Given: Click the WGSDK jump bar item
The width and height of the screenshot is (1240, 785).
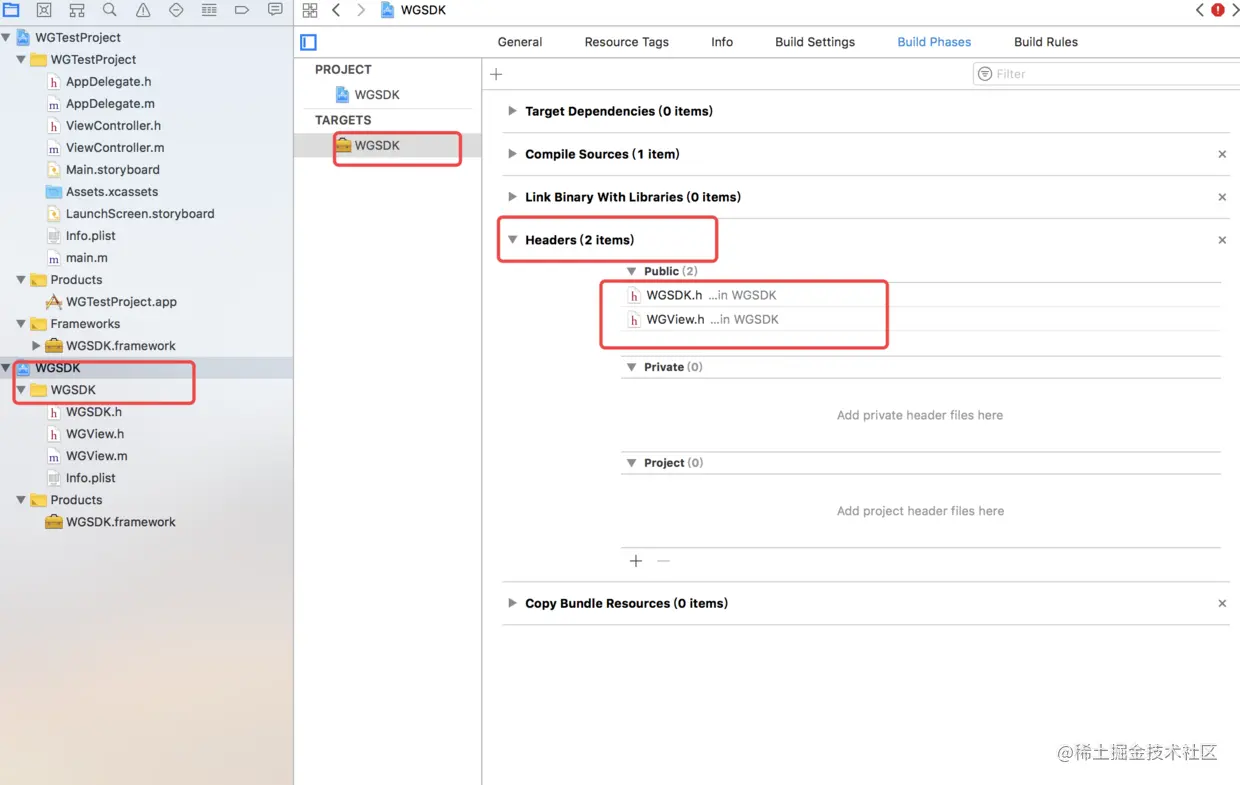Looking at the screenshot, I should click(413, 10).
